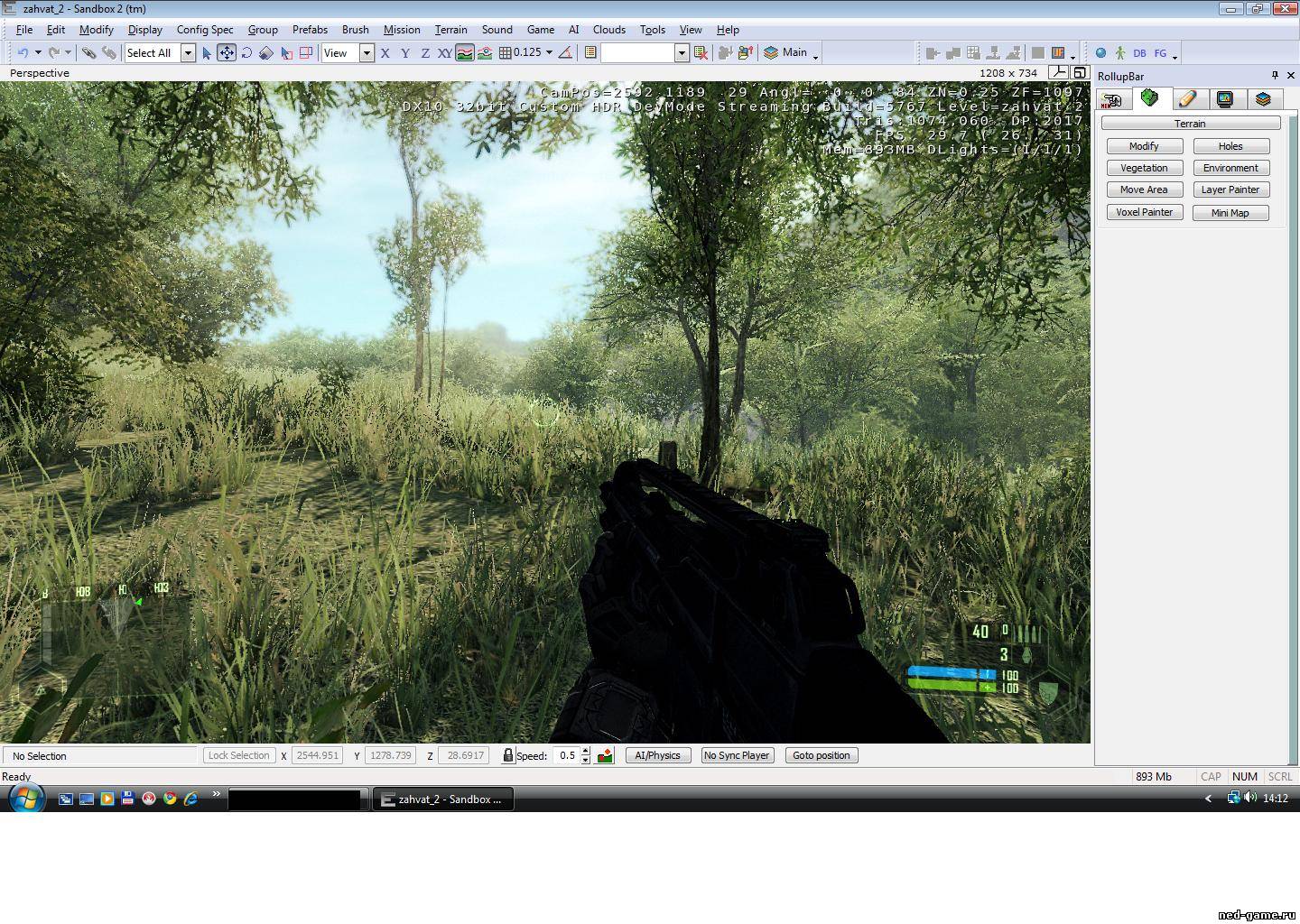1300x924 pixels.
Task: Toggle Follow Terrain and Snap to Objects
Action: (485, 53)
